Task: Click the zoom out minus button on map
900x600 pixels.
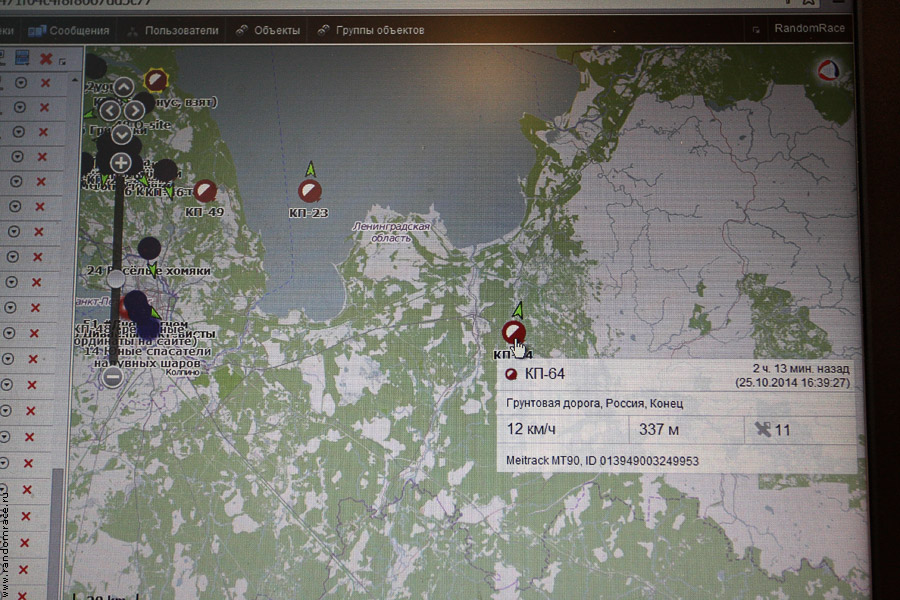Action: point(112,377)
